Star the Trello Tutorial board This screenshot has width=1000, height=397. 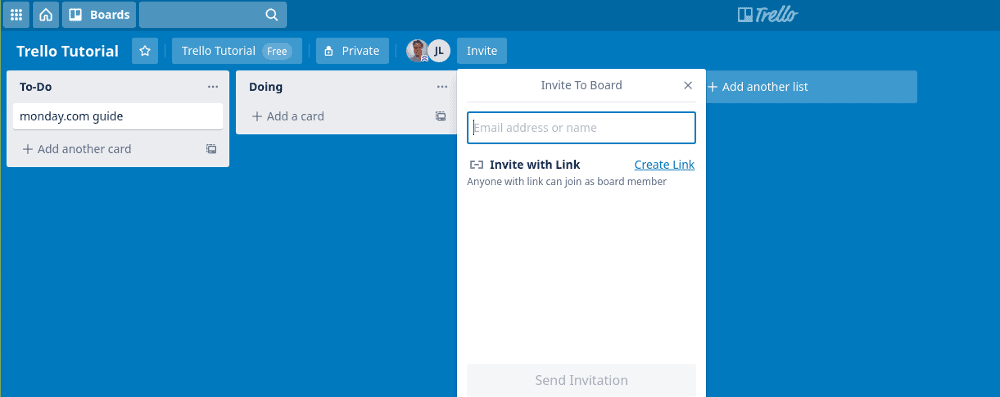pos(145,51)
